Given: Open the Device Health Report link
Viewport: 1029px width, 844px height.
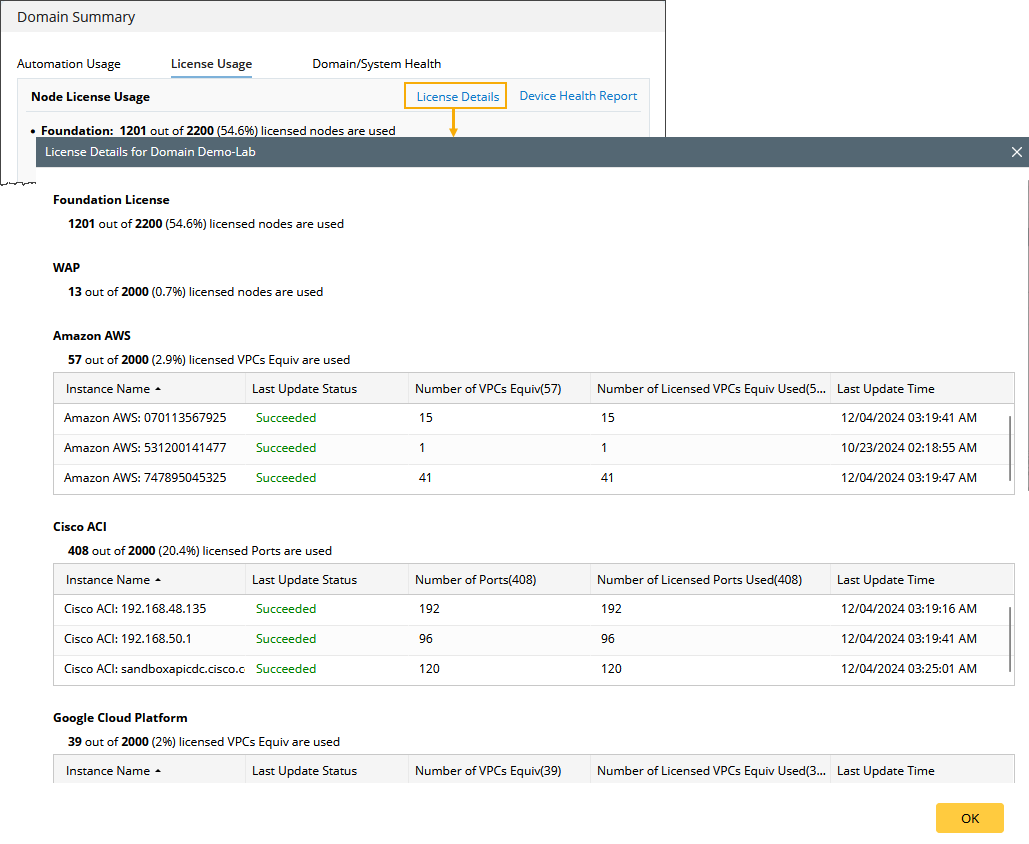Looking at the screenshot, I should click(x=578, y=96).
